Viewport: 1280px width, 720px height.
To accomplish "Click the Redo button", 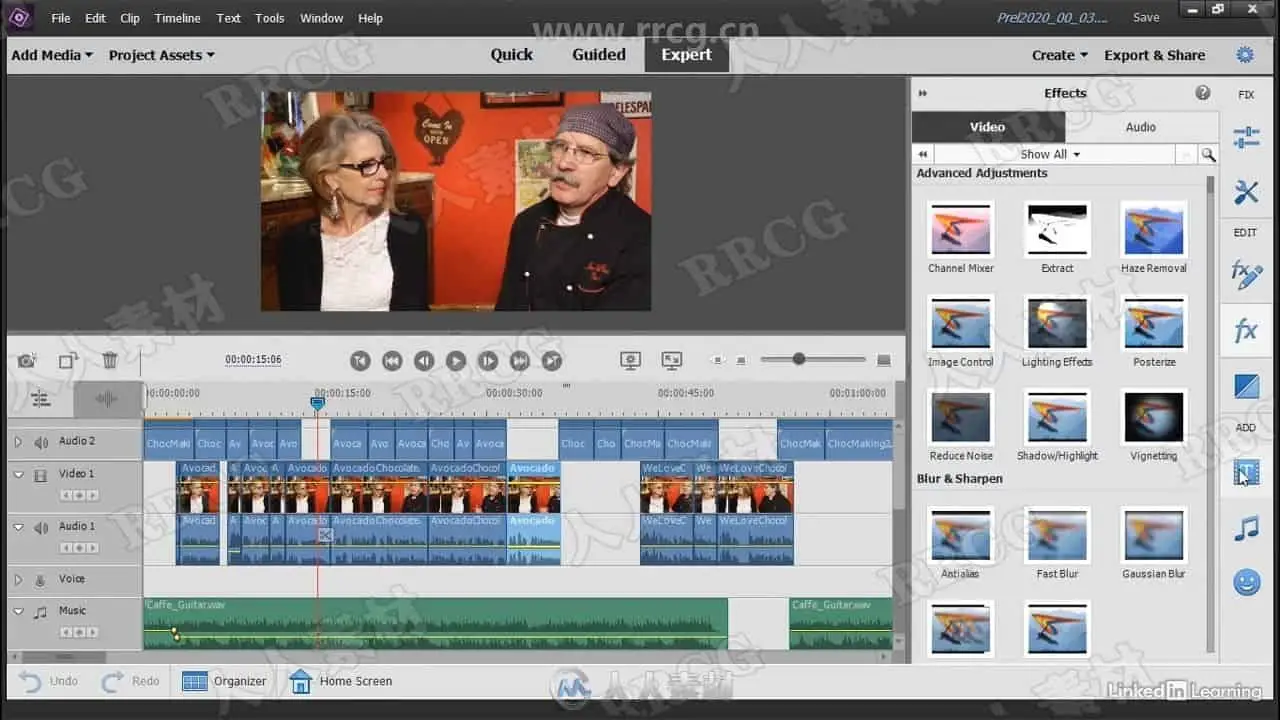I will click(x=131, y=681).
